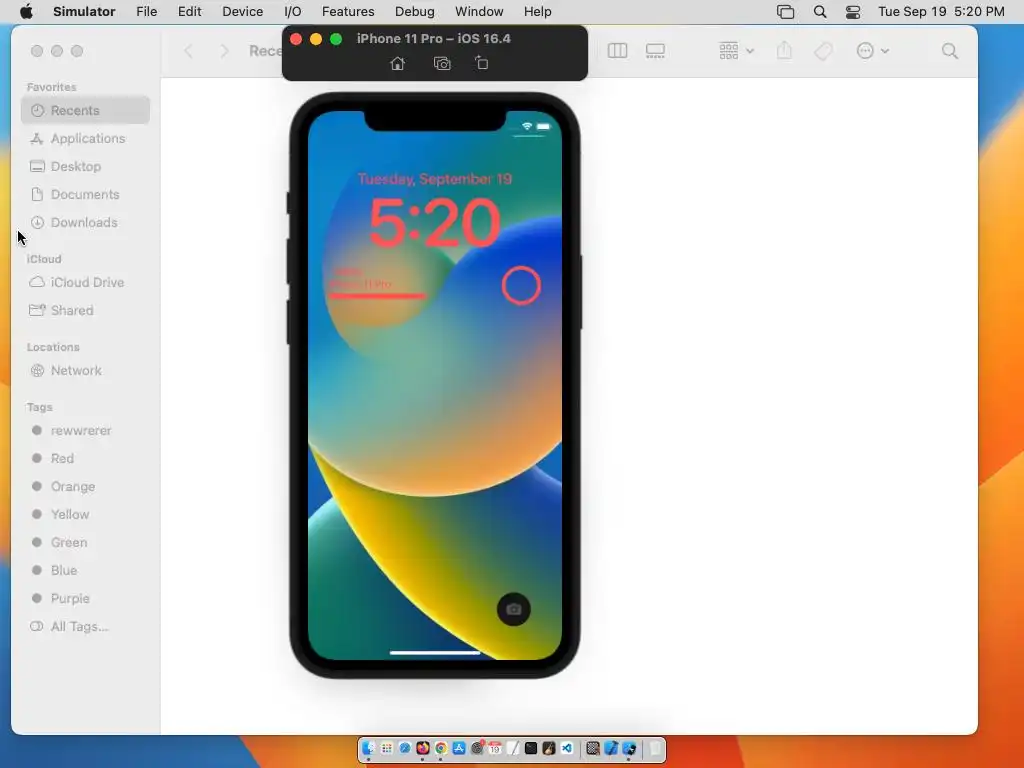The width and height of the screenshot is (1024, 768).
Task: Tap the date Tuesday, September 19
Action: point(434,179)
